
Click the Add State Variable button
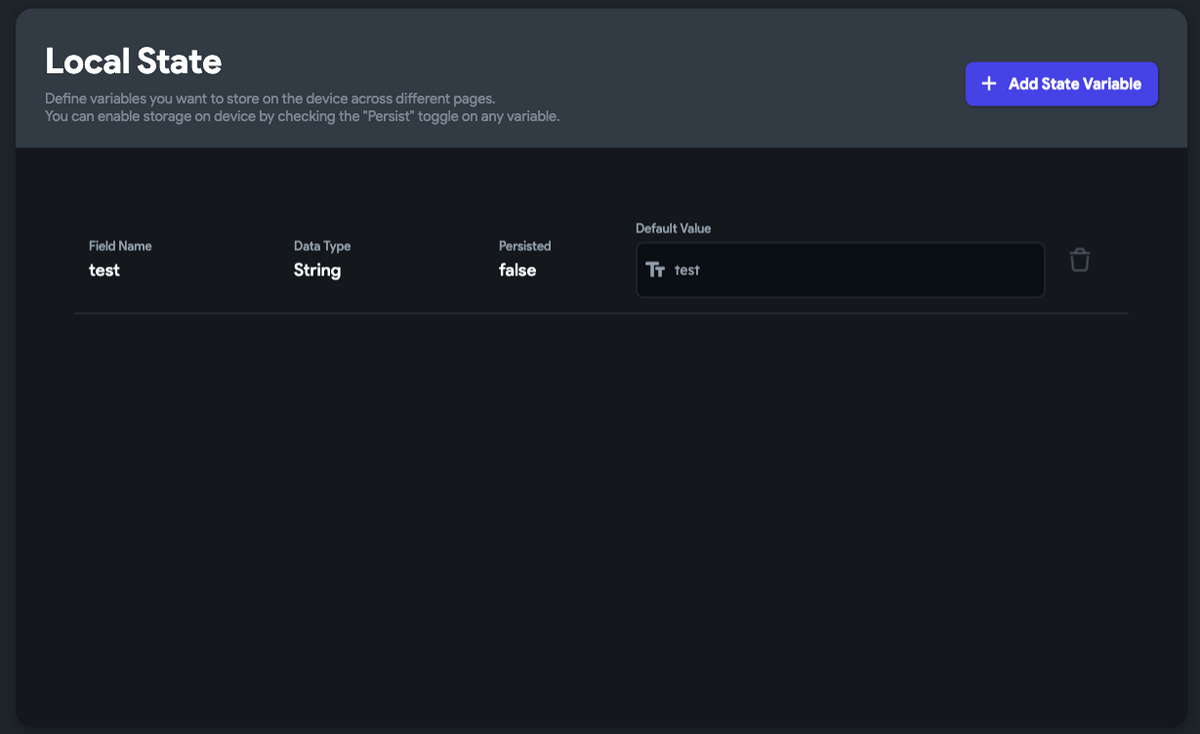pyautogui.click(x=1061, y=84)
